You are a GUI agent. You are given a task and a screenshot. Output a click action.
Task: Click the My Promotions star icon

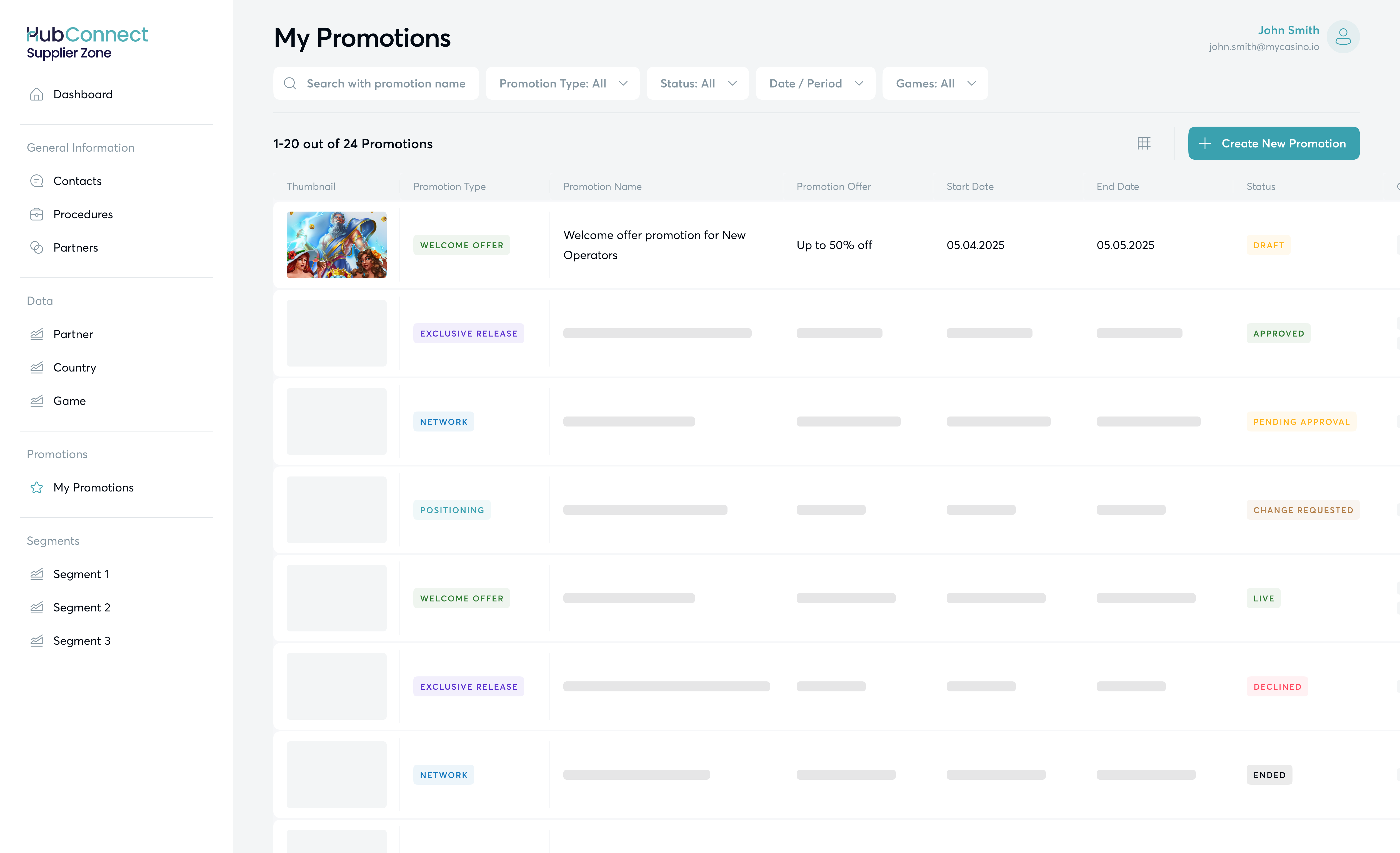(36, 488)
